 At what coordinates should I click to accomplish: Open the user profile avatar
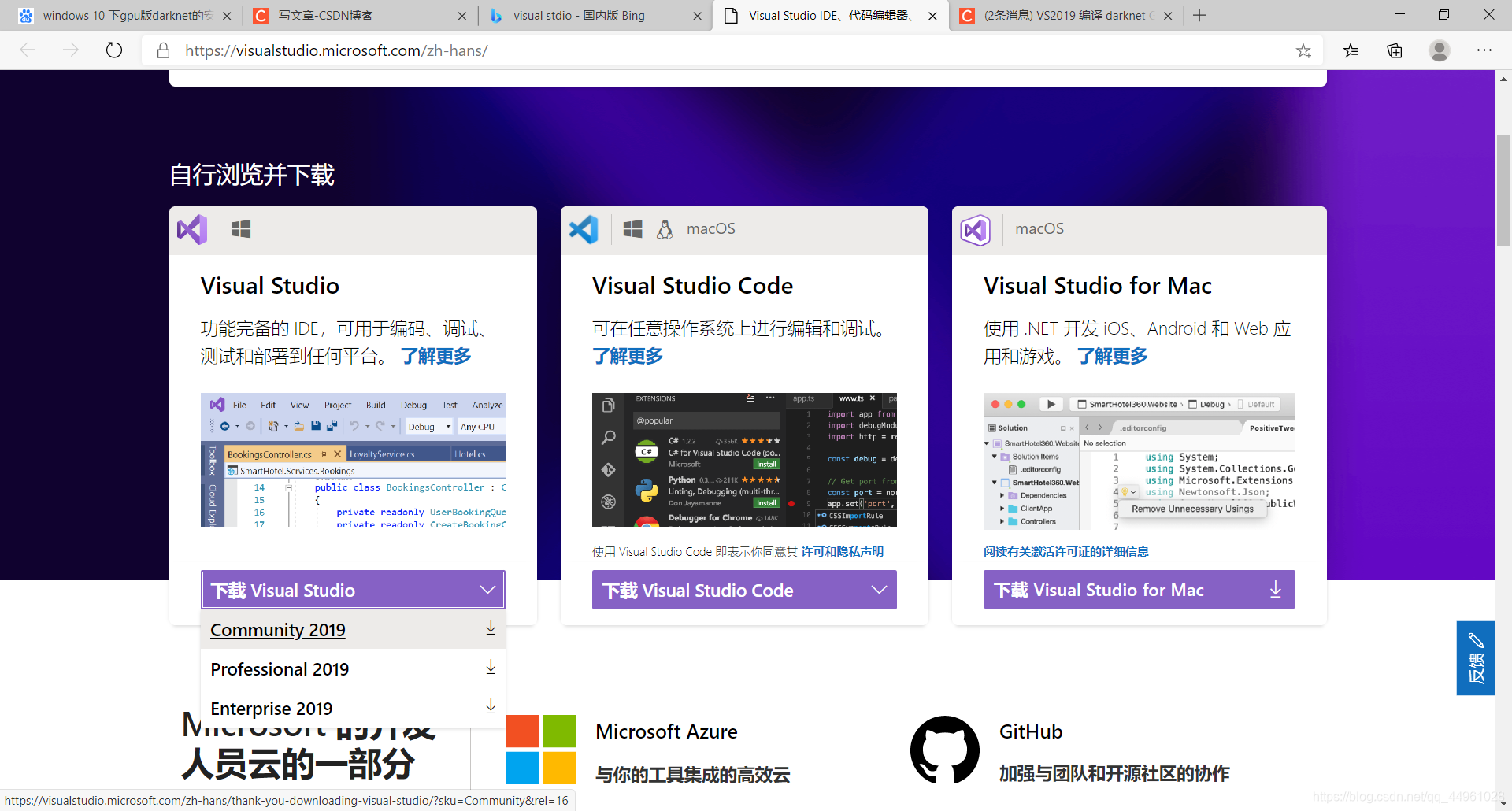tap(1440, 50)
